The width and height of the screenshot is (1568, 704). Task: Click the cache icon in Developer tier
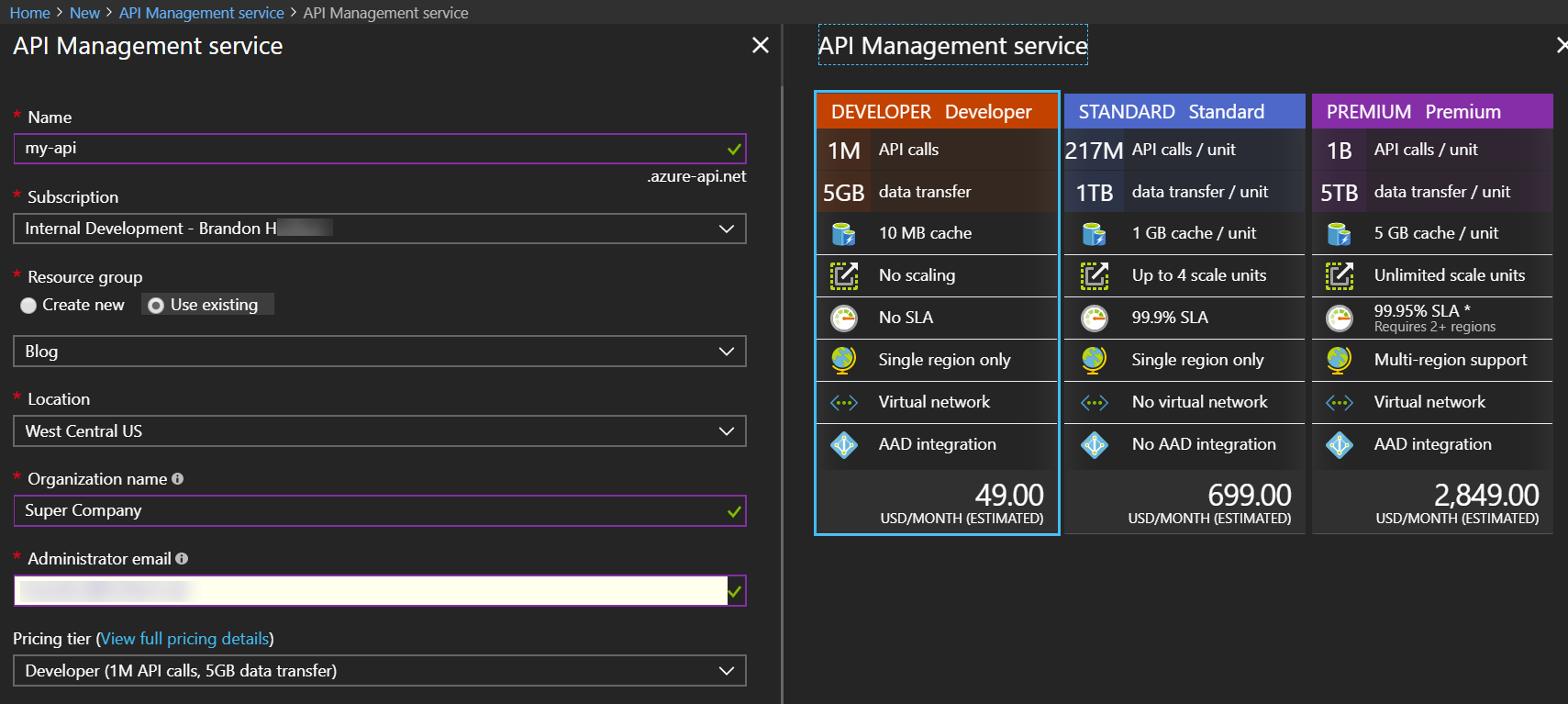[x=843, y=234]
